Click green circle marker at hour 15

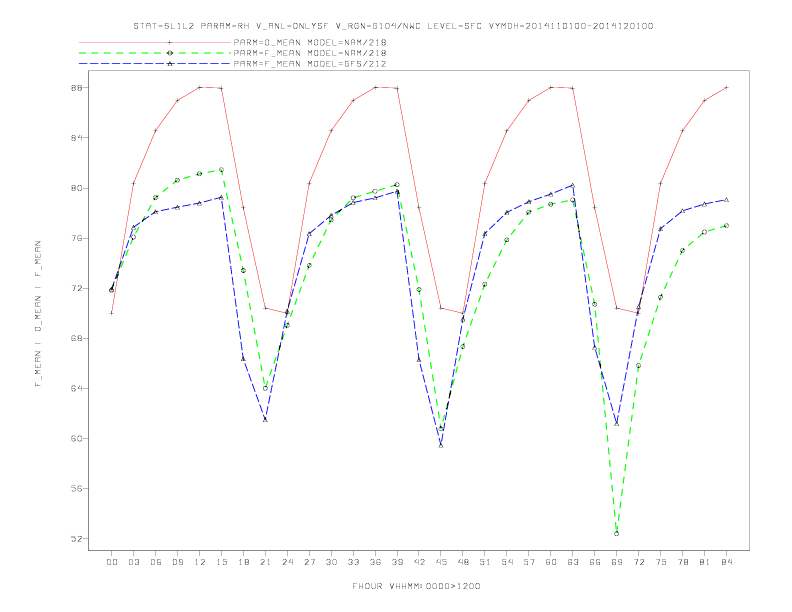coord(221,170)
